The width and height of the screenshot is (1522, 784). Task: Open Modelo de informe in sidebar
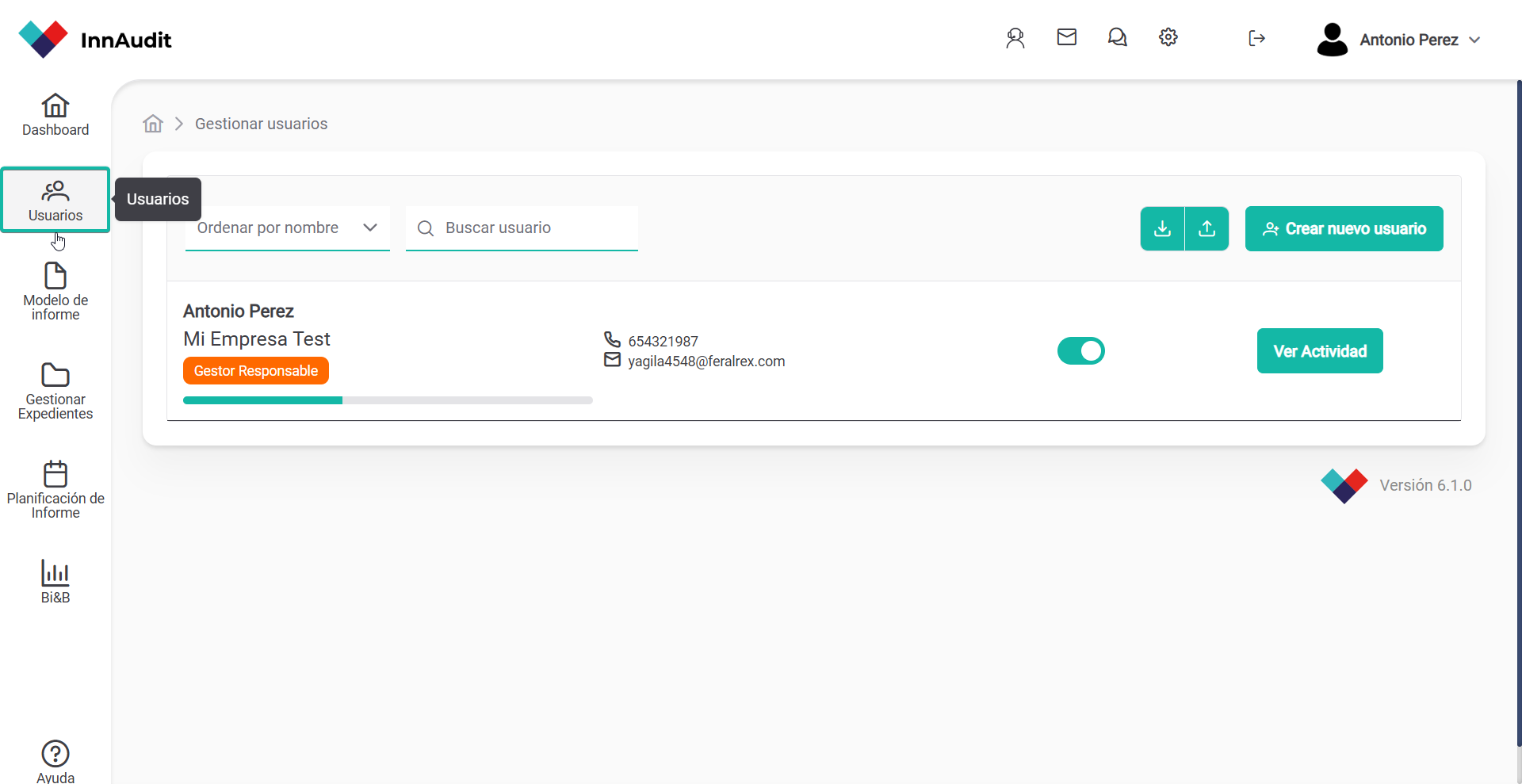55,291
